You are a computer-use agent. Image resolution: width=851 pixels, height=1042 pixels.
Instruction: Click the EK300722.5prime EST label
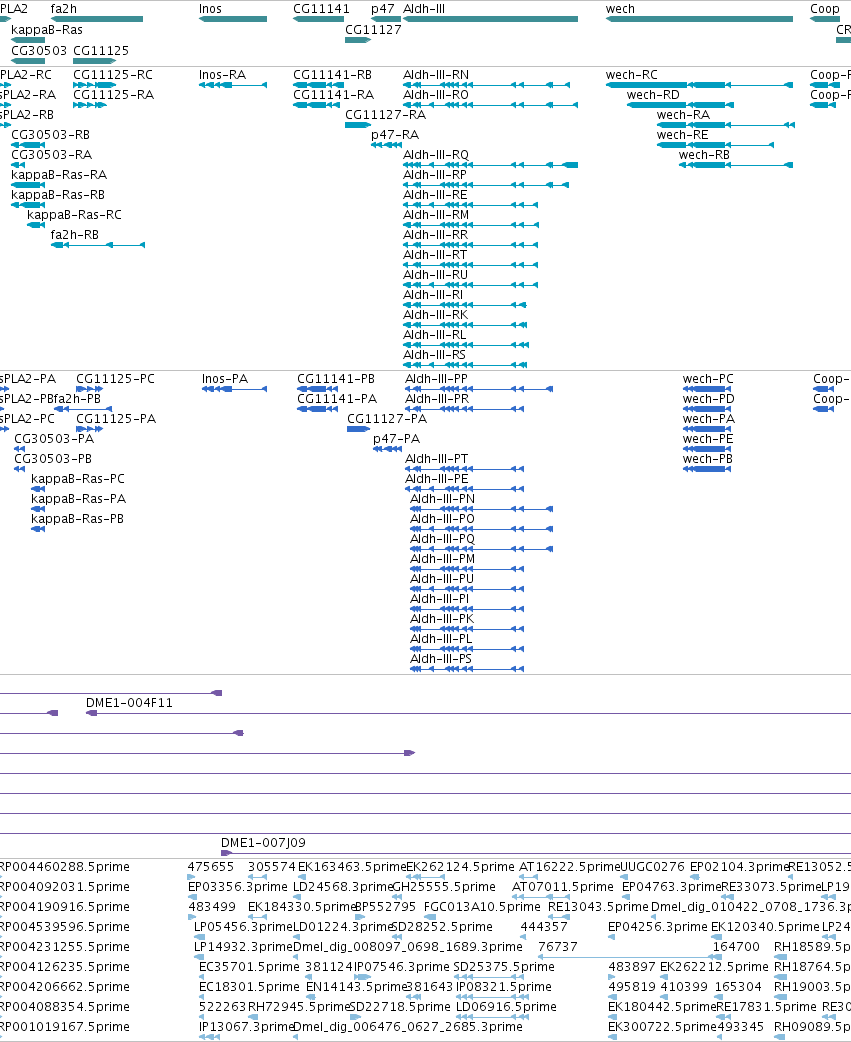click(662, 1026)
